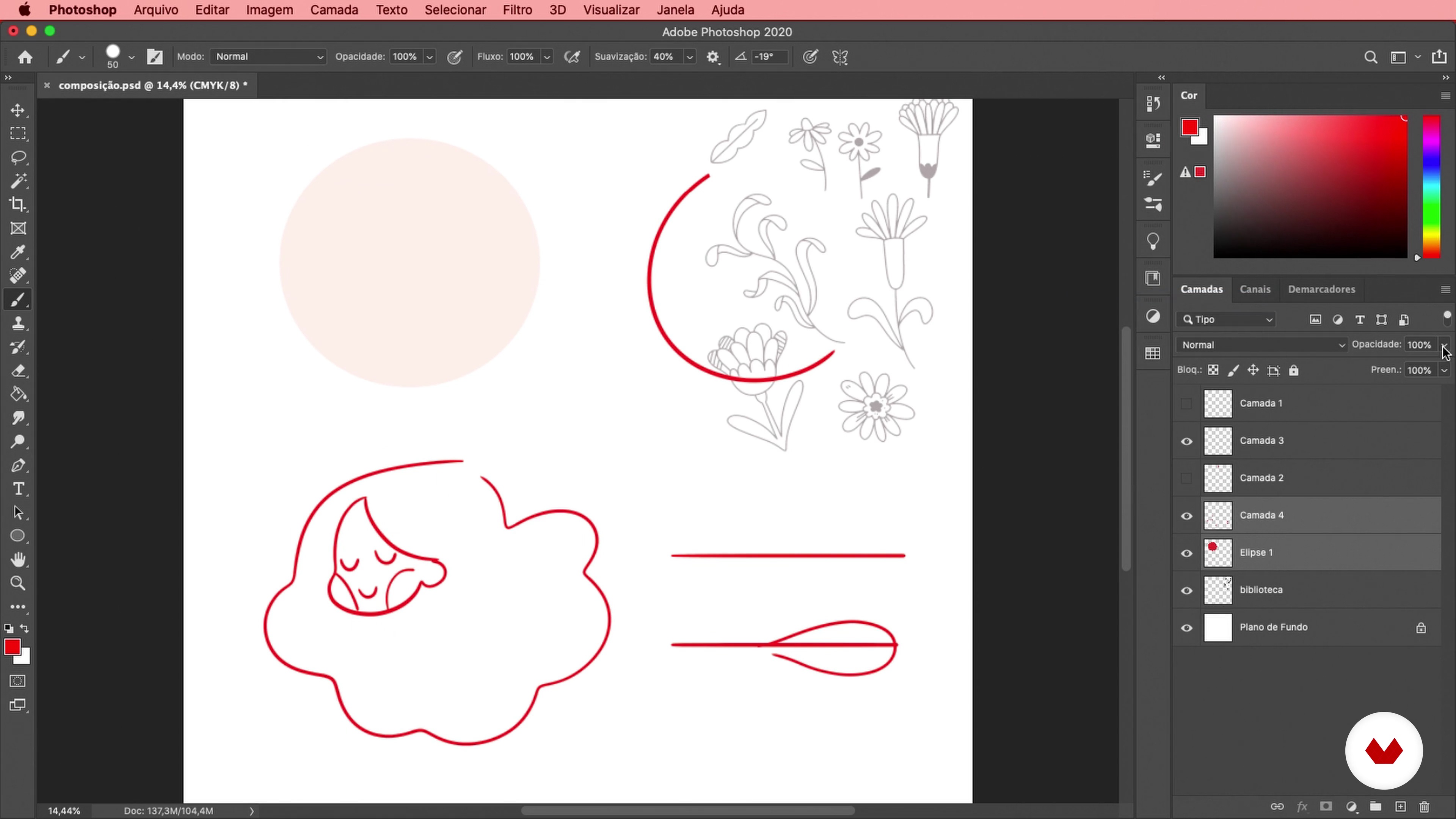
Task: Select the Lasso tool
Action: pos(18,157)
